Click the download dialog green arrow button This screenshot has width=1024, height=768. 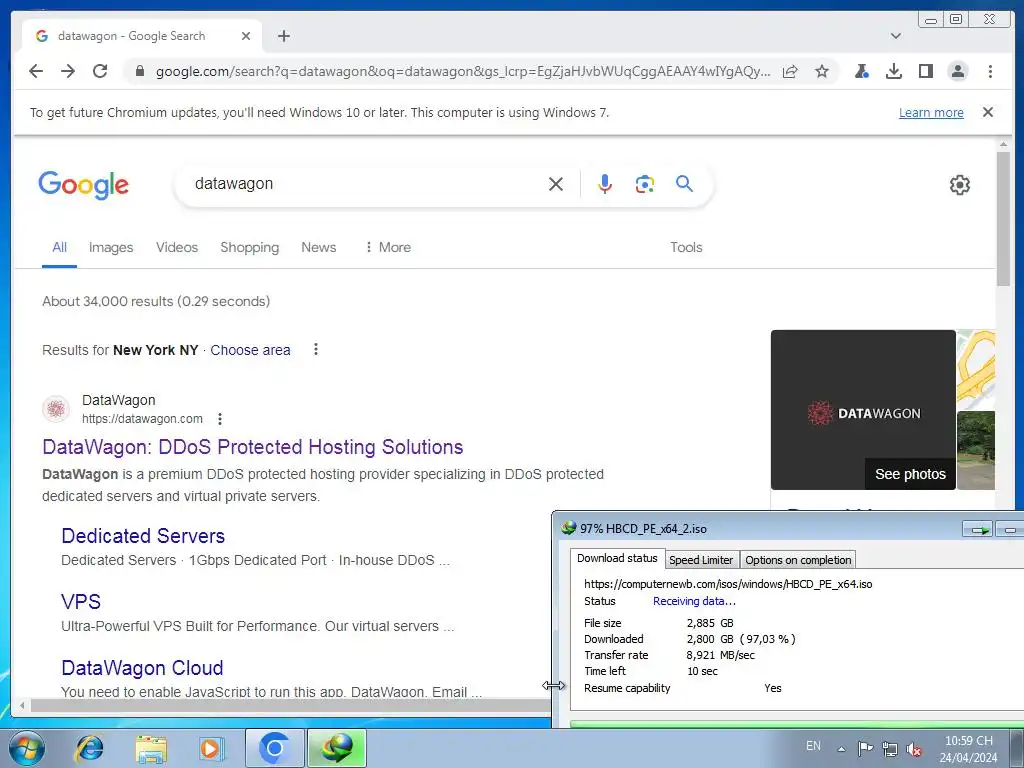(978, 529)
